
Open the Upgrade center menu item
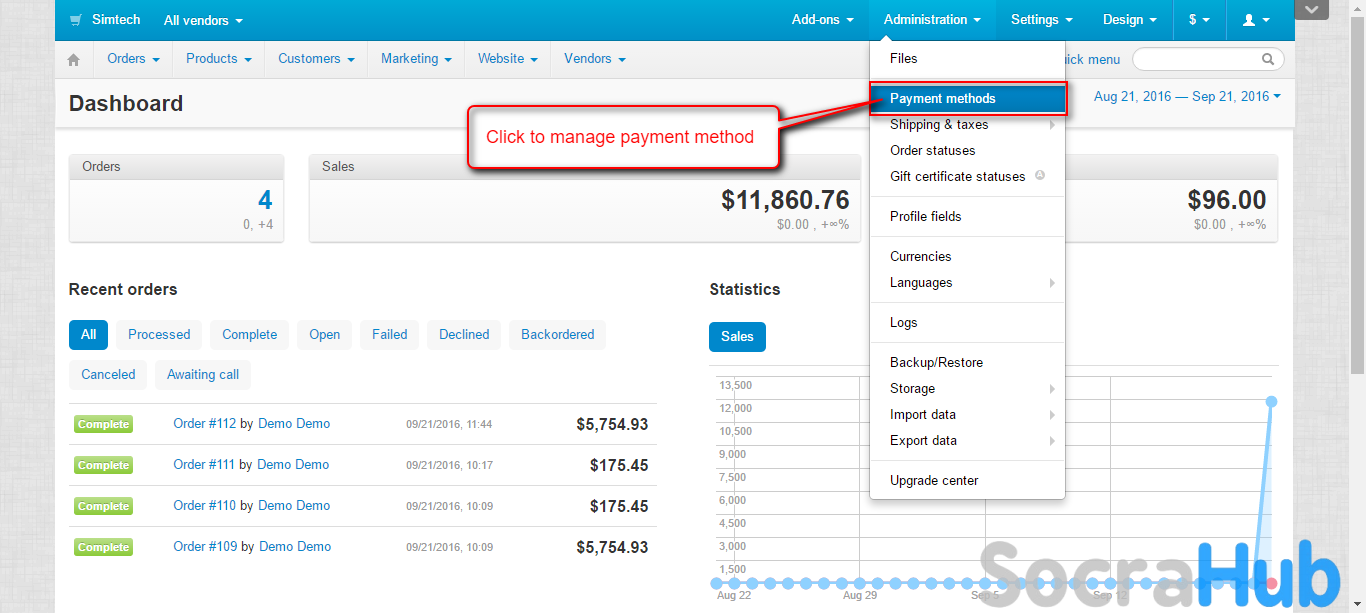tap(934, 481)
